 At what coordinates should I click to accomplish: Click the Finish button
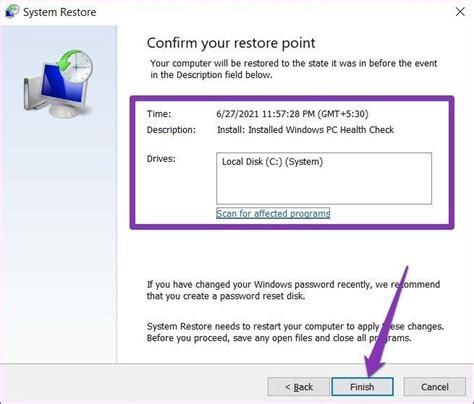(362, 387)
